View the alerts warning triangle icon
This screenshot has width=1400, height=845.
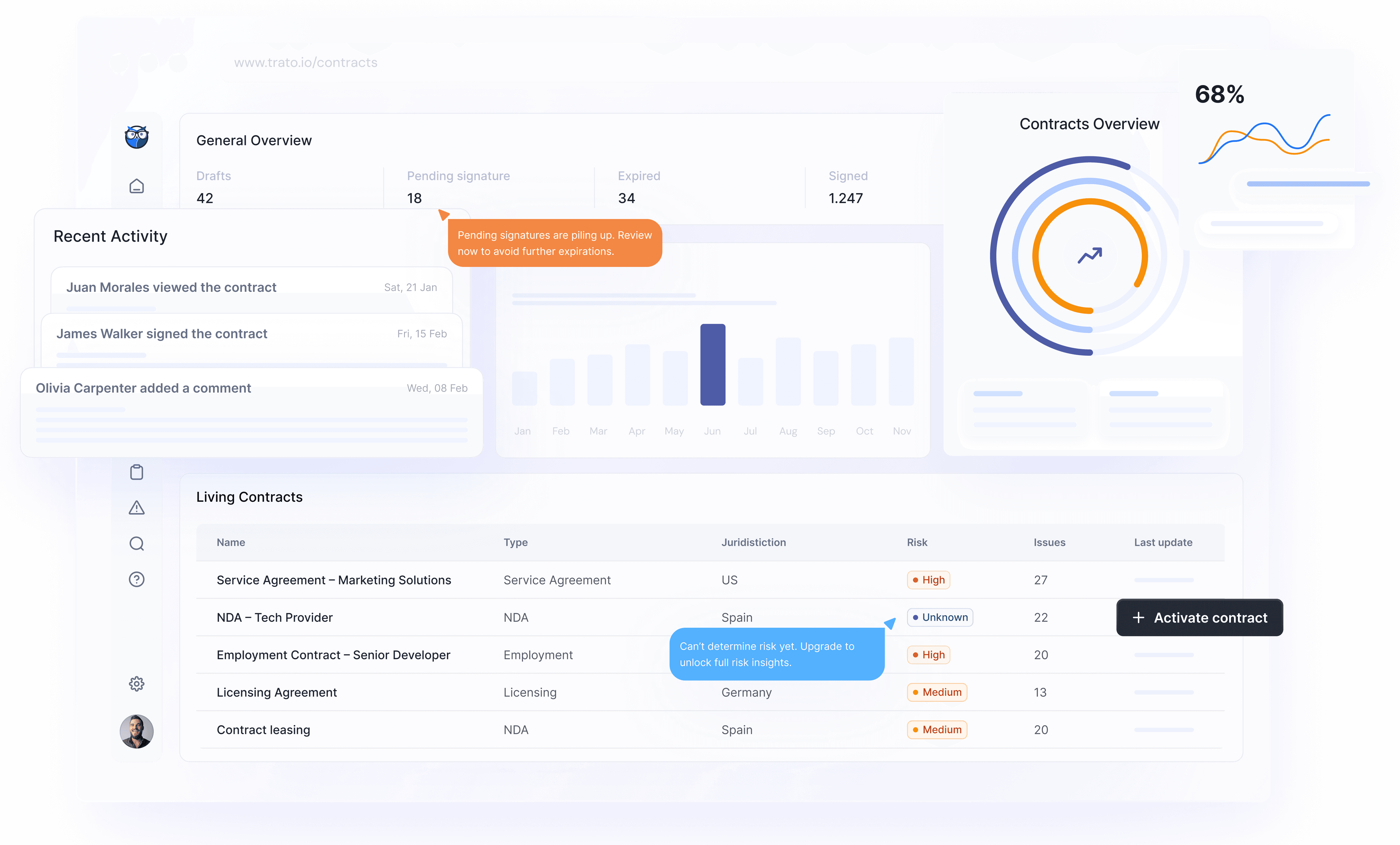(136, 508)
